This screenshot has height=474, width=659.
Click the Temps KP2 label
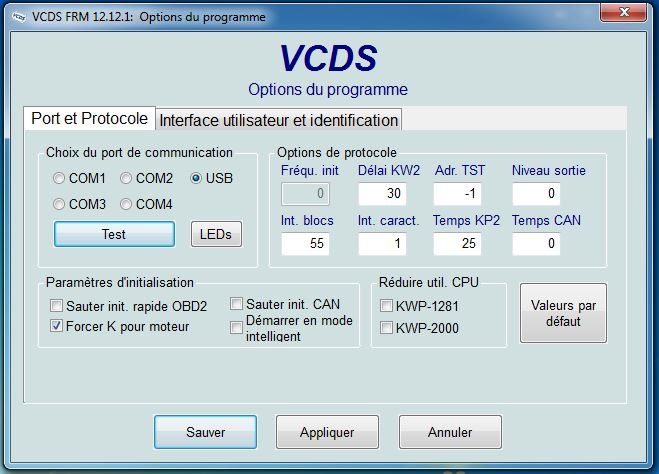(467, 220)
